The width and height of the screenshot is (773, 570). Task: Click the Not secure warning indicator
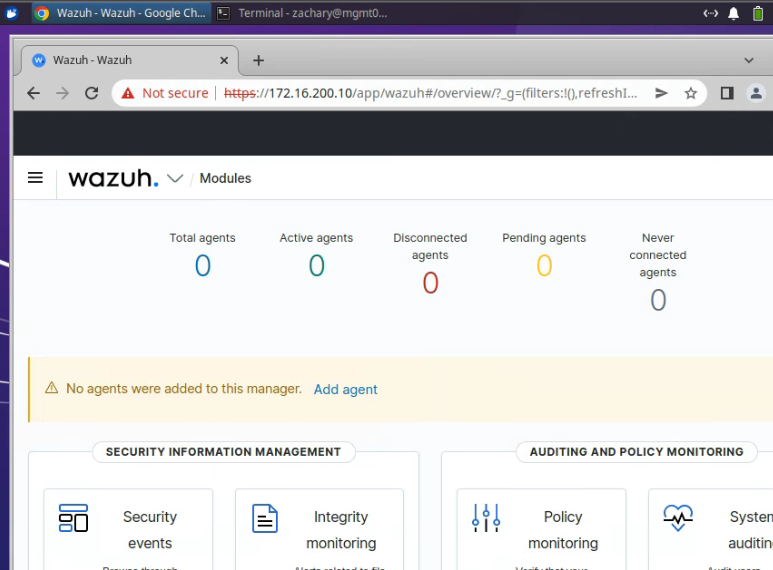pyautogui.click(x=165, y=93)
